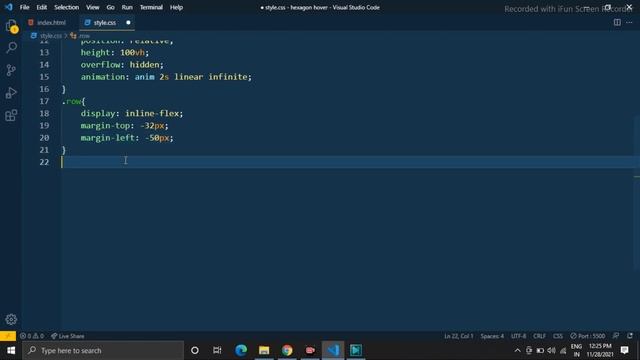
Task: Open the Selection menu
Action: 67,7
